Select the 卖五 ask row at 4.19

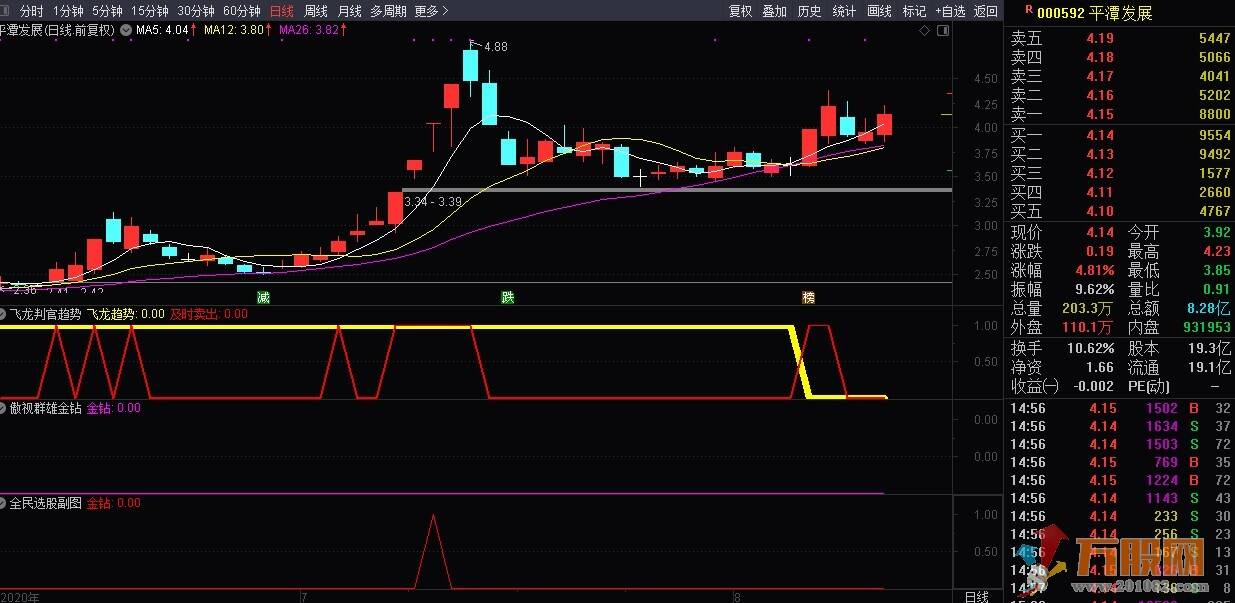[1118, 38]
